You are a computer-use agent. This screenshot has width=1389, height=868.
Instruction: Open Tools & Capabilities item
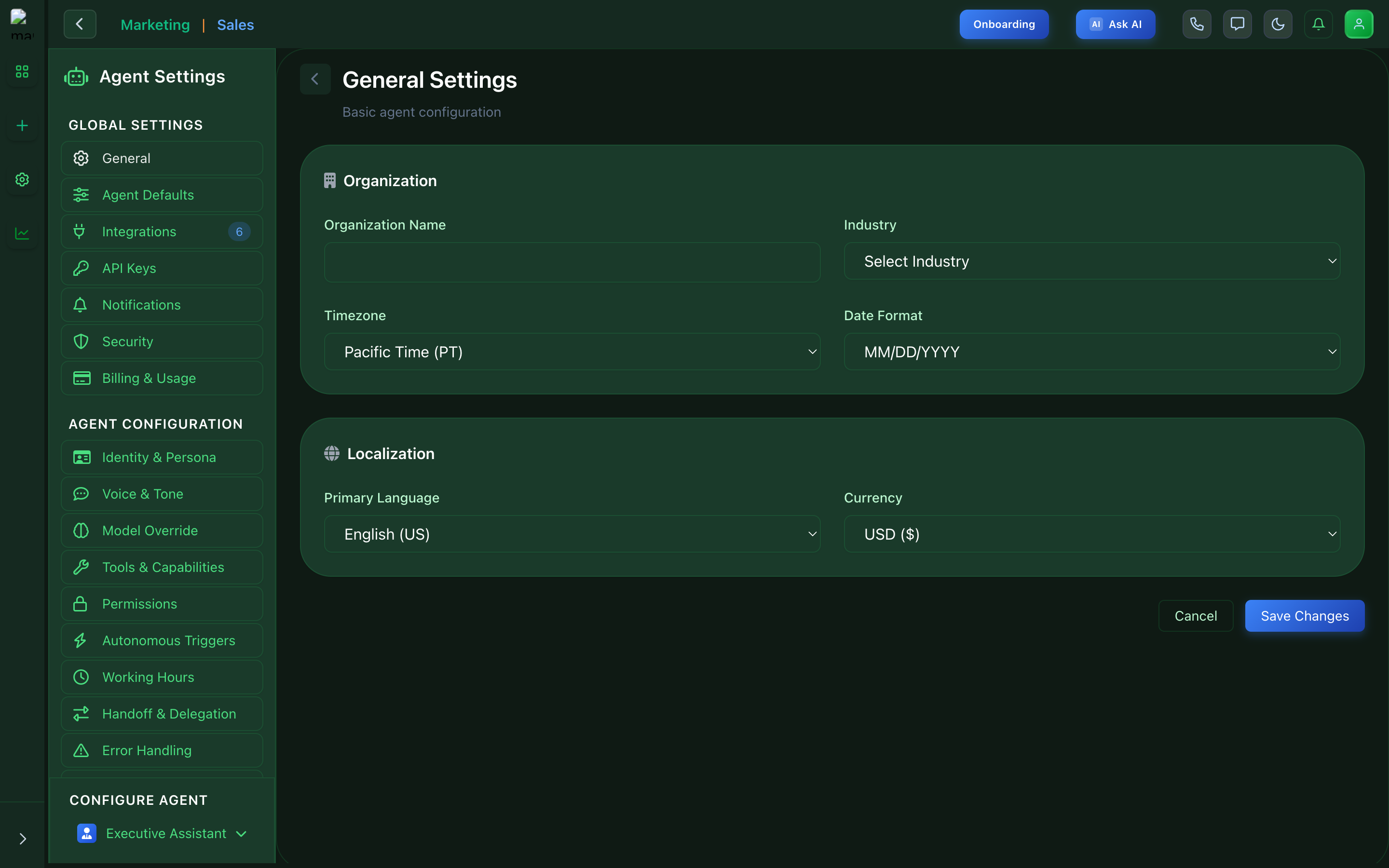162,567
